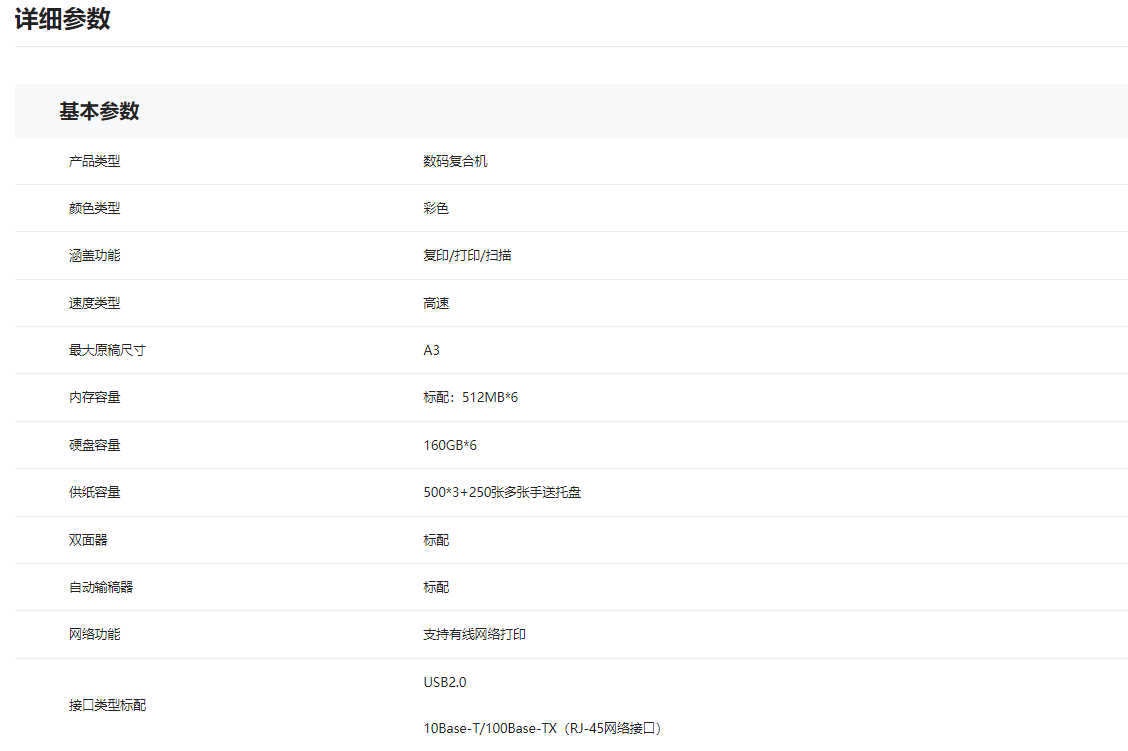Click the 颜色类型 row label
Screen dimensions: 1128x751
tap(94, 208)
